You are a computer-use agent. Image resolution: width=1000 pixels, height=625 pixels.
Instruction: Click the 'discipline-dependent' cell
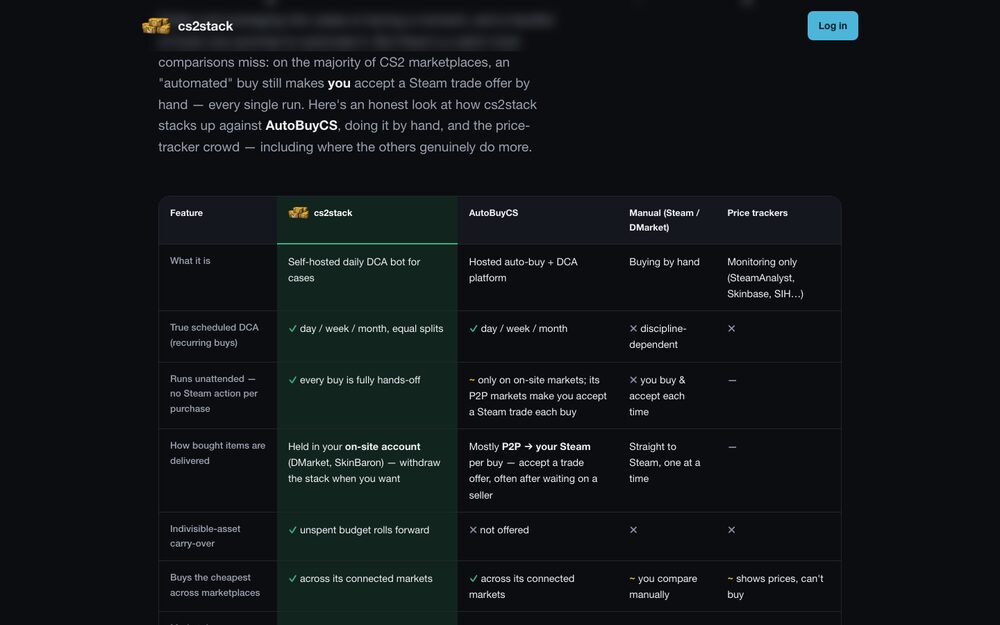pos(658,337)
